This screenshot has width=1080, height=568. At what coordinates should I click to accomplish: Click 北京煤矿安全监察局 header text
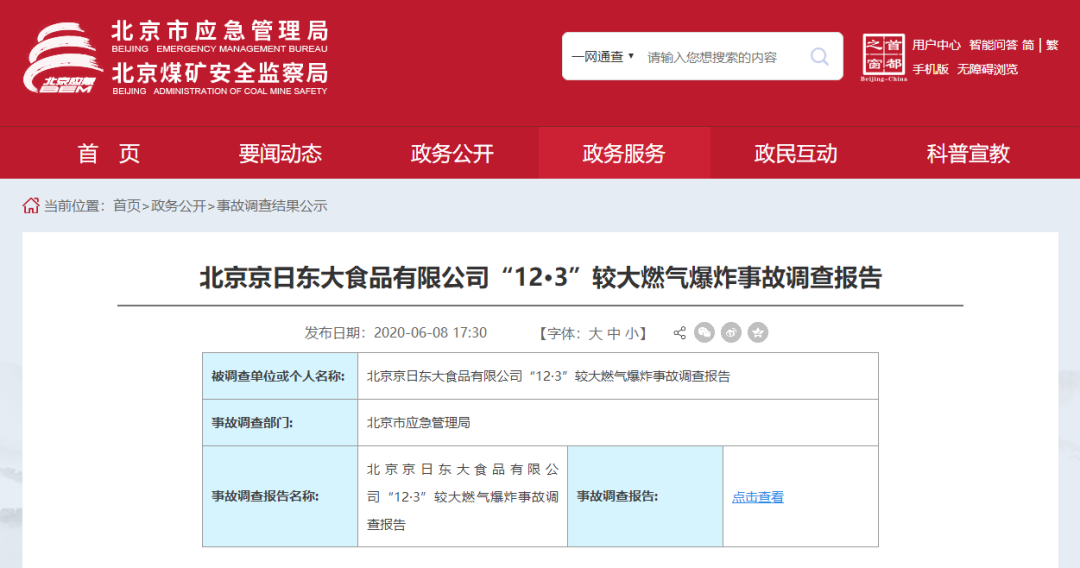[x=220, y=73]
